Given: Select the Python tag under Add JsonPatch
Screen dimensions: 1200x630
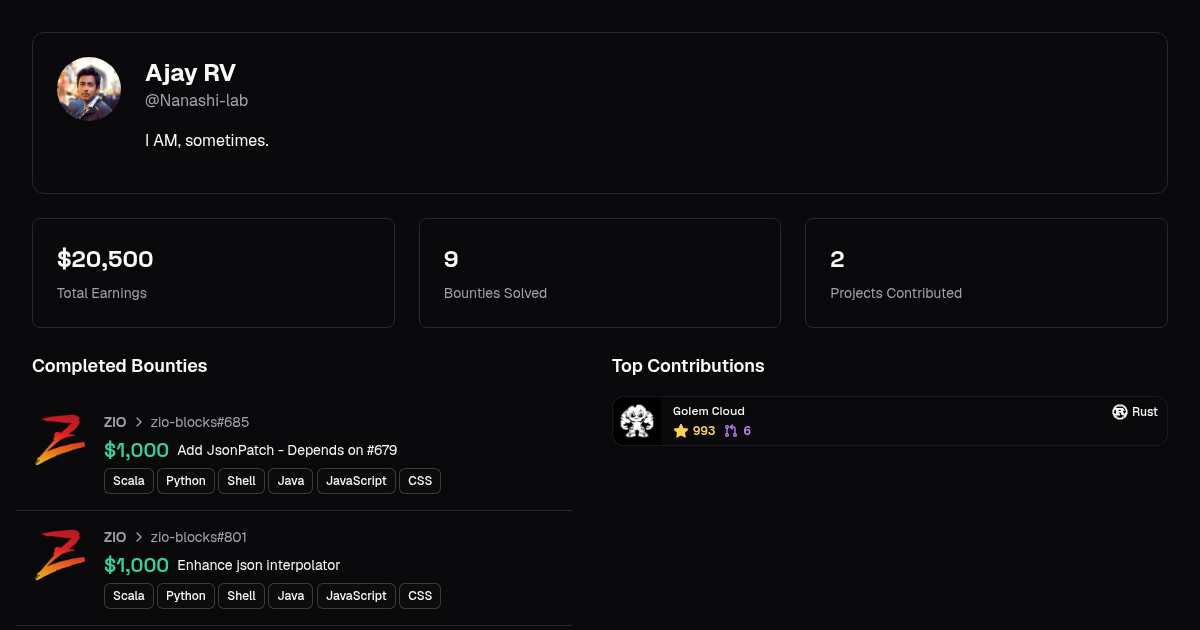Looking at the screenshot, I should pyautogui.click(x=186, y=481).
